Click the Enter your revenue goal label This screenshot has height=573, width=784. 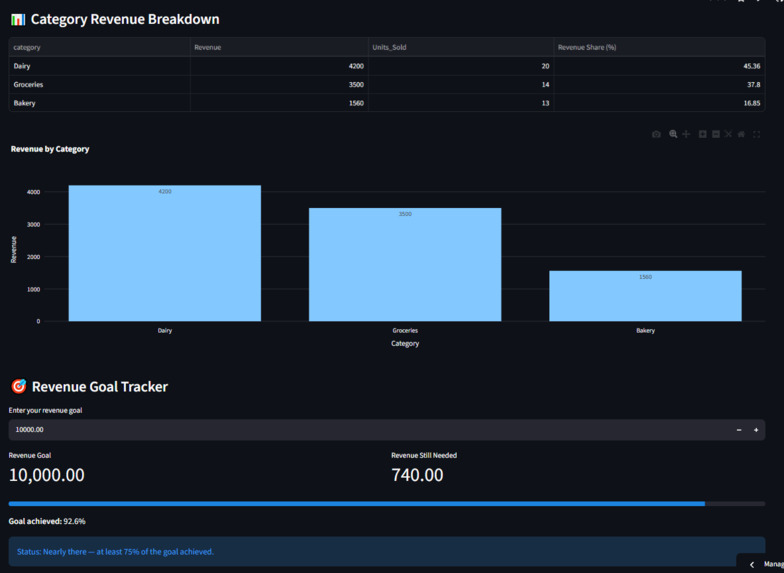click(46, 410)
